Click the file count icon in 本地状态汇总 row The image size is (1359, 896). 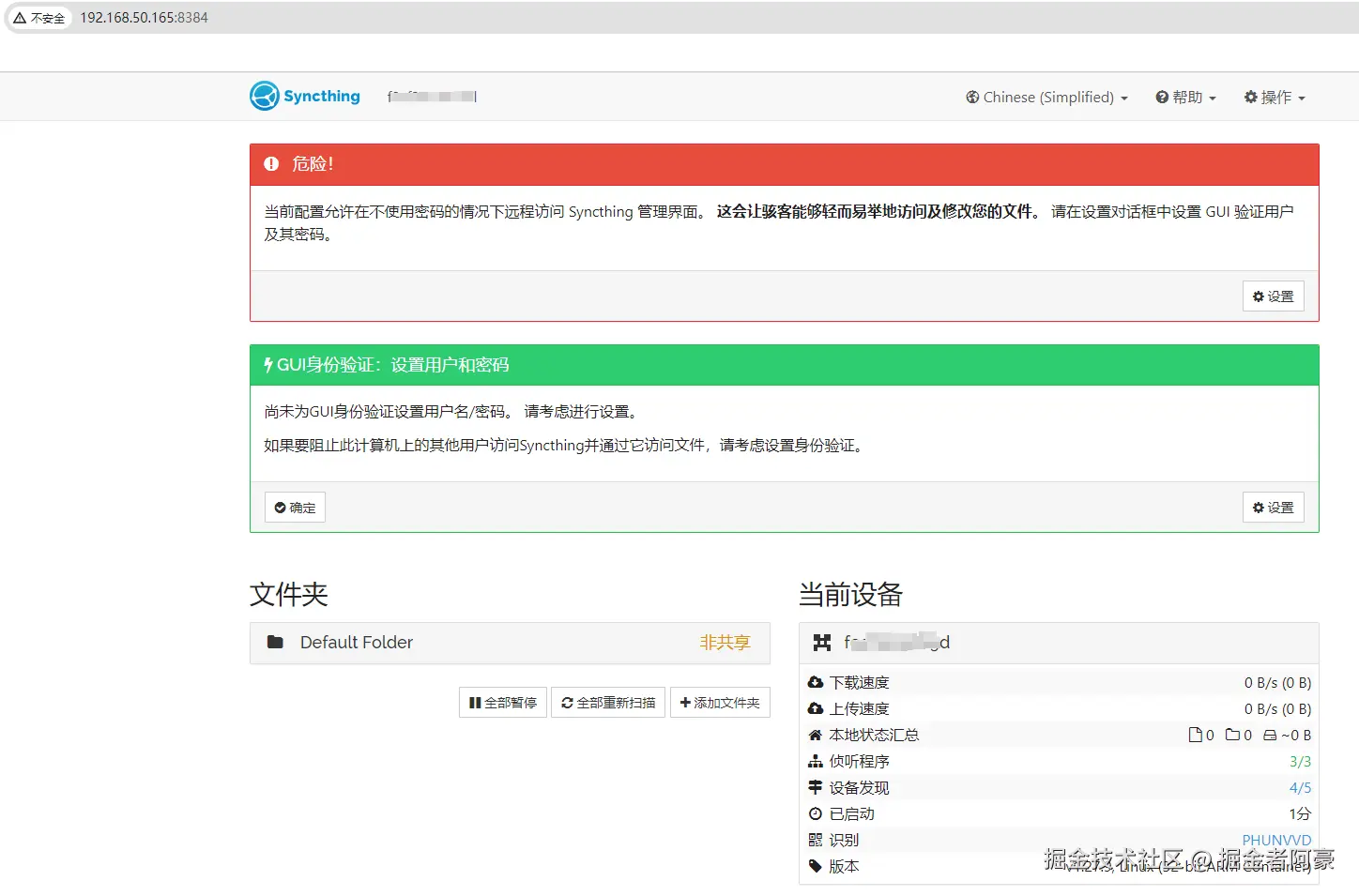click(x=1195, y=735)
